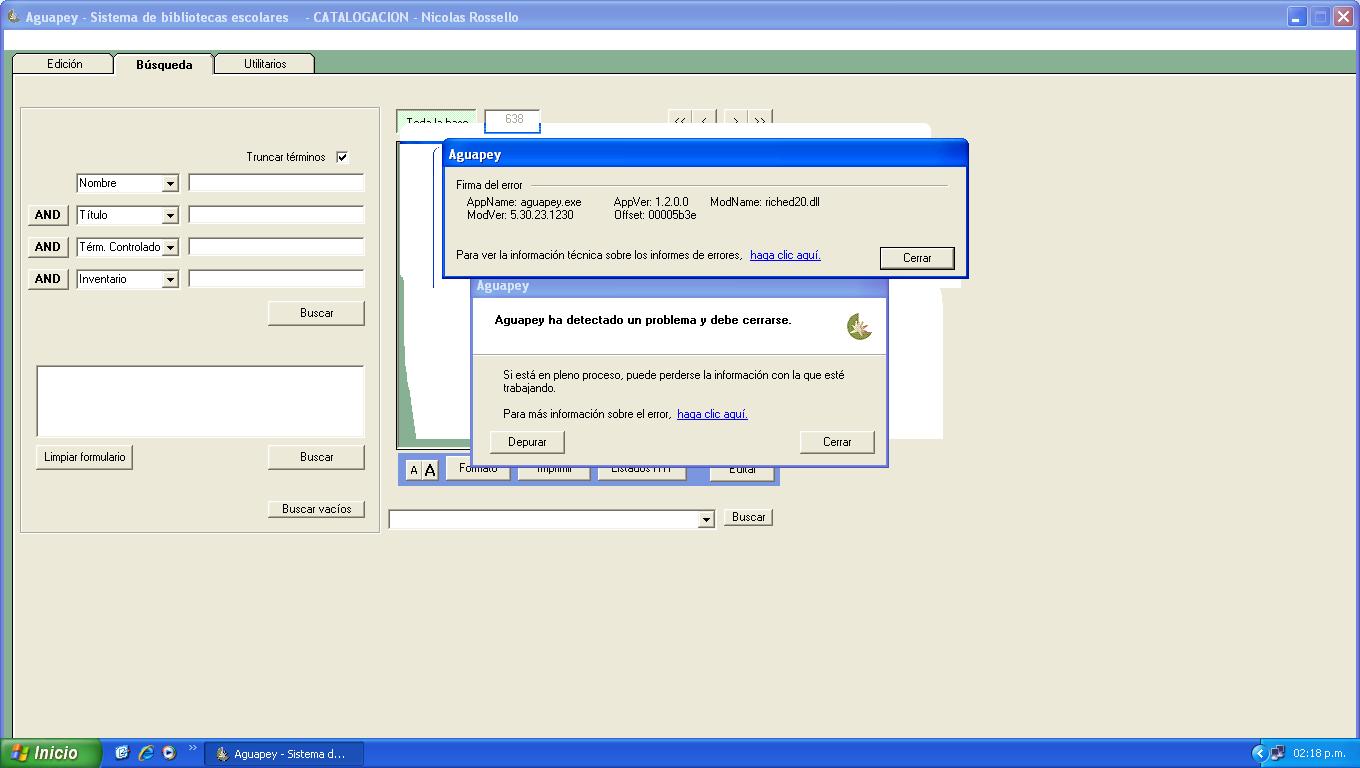Click the text field next to Nombre
This screenshot has width=1360, height=768.
[276, 183]
